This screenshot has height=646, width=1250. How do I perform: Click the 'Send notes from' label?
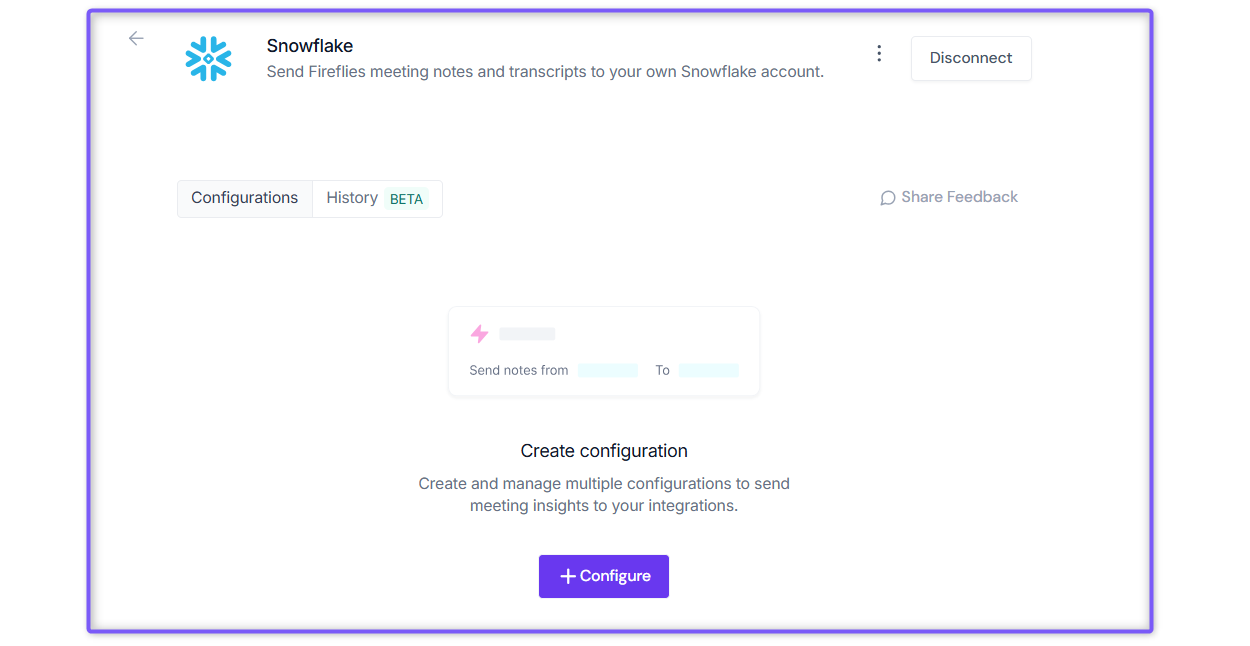519,370
